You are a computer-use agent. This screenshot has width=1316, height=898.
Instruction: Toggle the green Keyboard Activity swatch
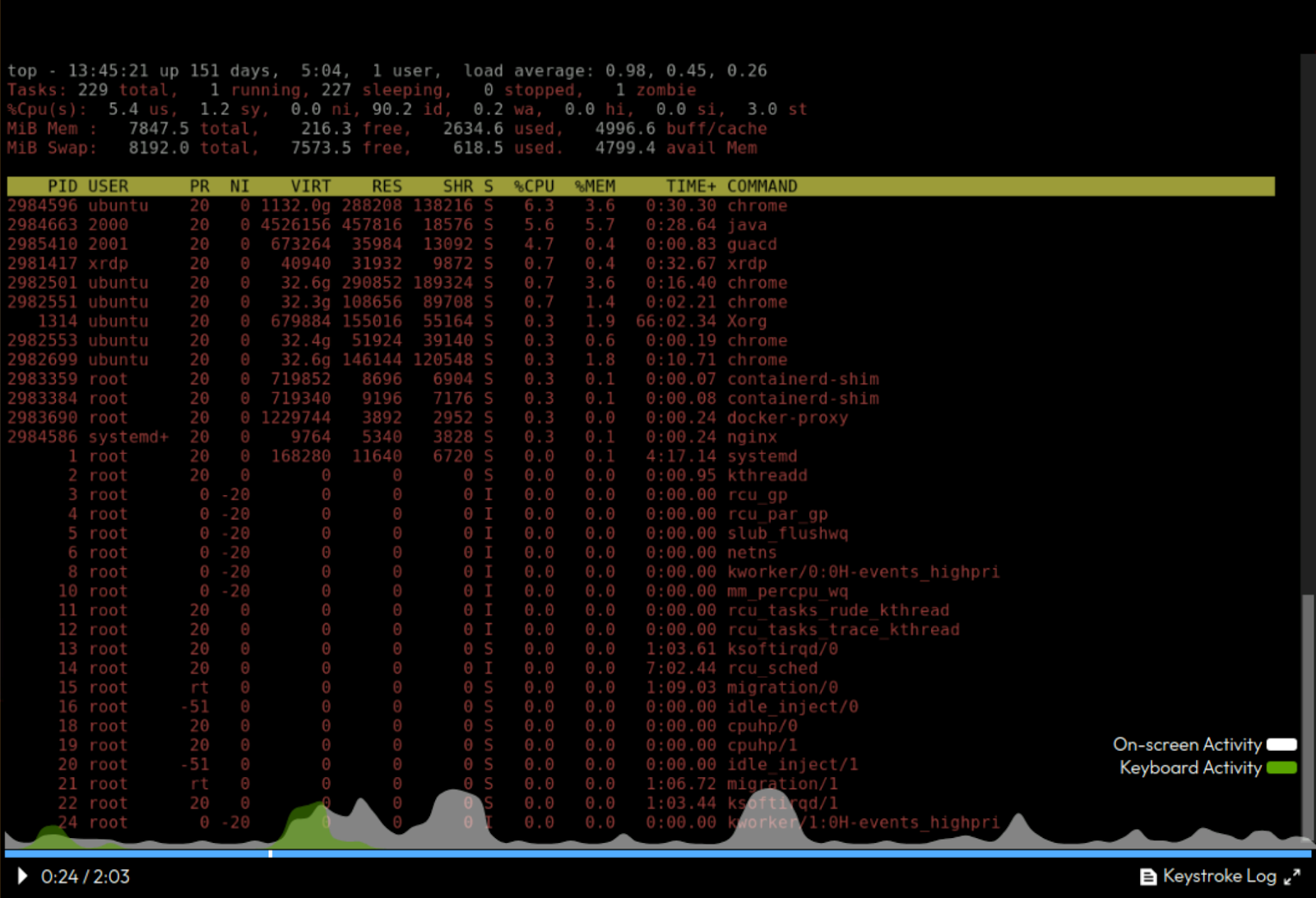click(1281, 768)
